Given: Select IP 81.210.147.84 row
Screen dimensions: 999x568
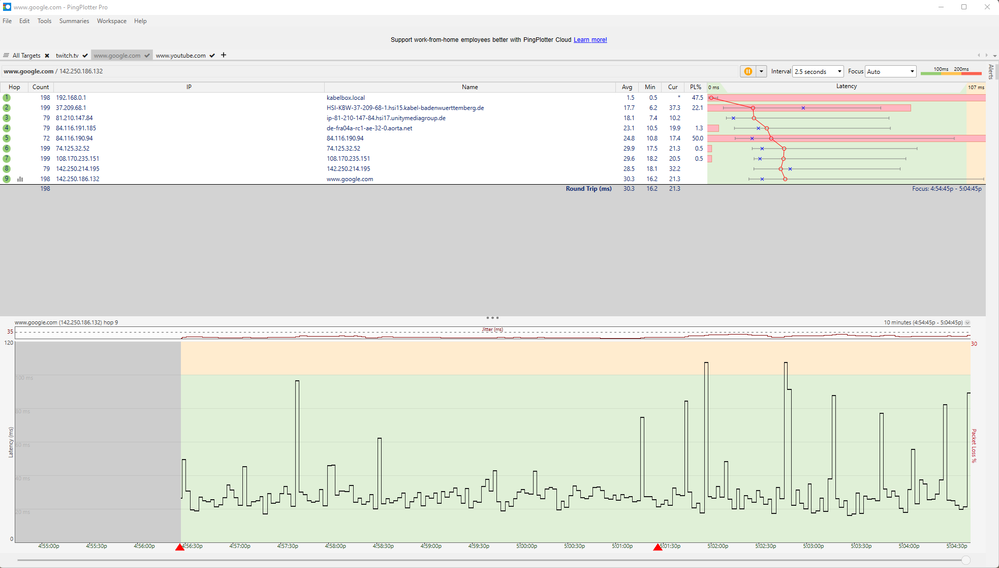Looking at the screenshot, I should point(74,118).
